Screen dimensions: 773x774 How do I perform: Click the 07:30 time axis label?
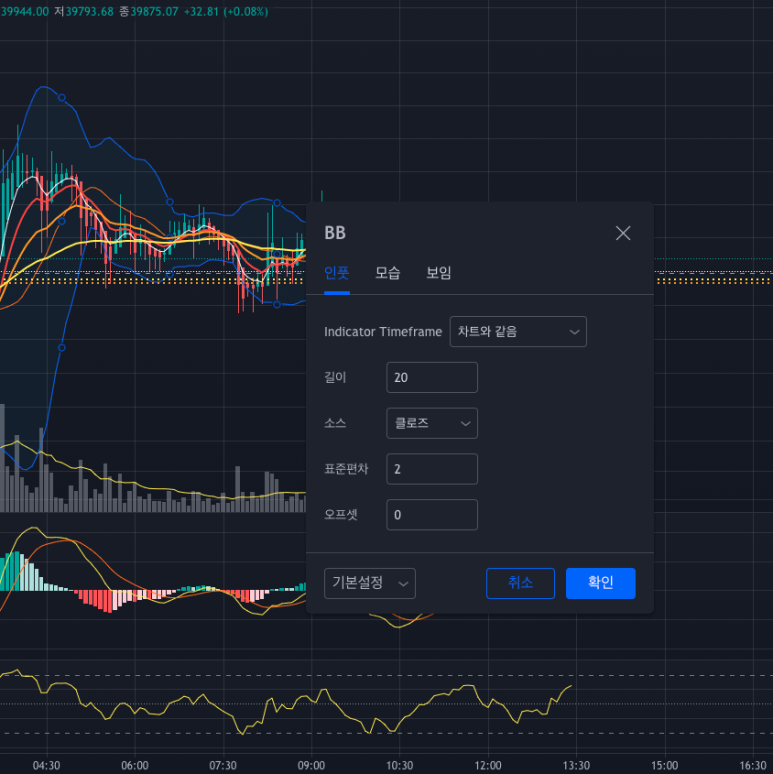coord(223,766)
